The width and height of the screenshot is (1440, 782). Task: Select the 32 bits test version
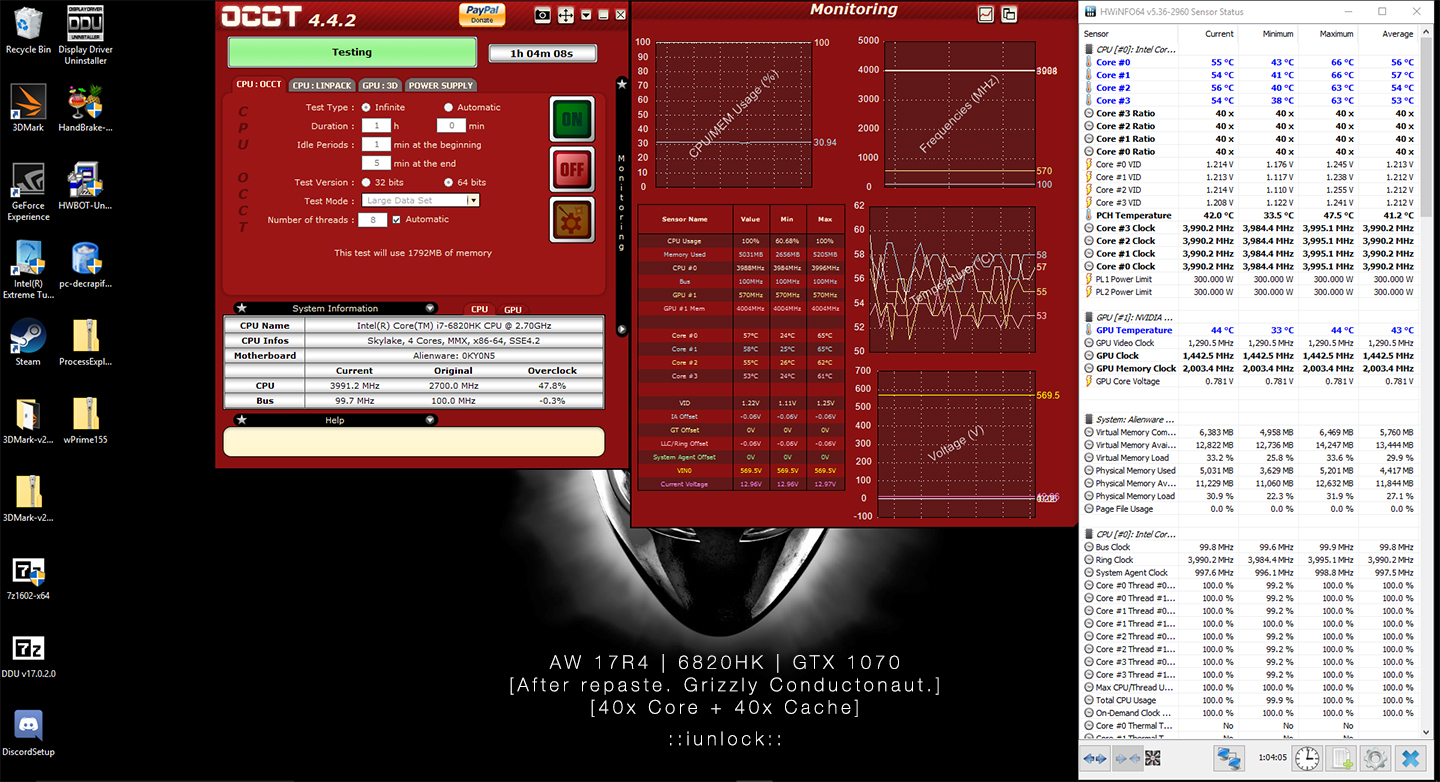[x=366, y=182]
